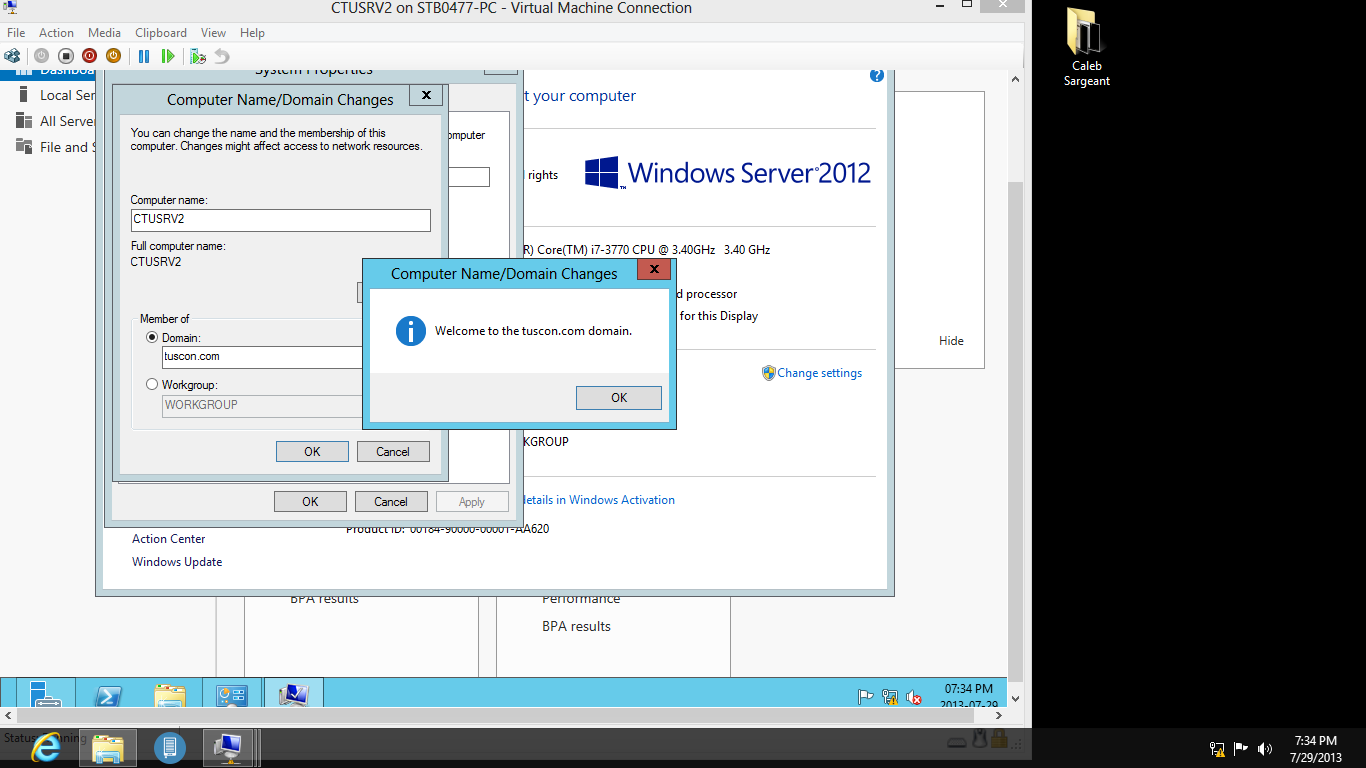
Task: Click the blue information icon in dialog
Action: (410, 331)
